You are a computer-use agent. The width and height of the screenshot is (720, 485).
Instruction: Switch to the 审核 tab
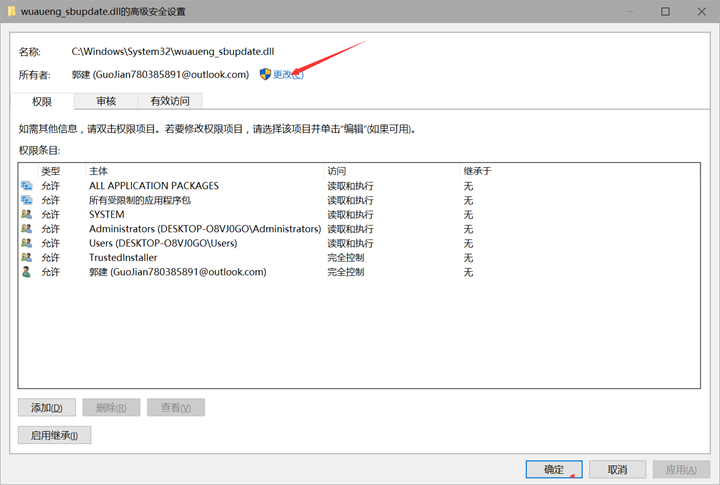click(106, 101)
